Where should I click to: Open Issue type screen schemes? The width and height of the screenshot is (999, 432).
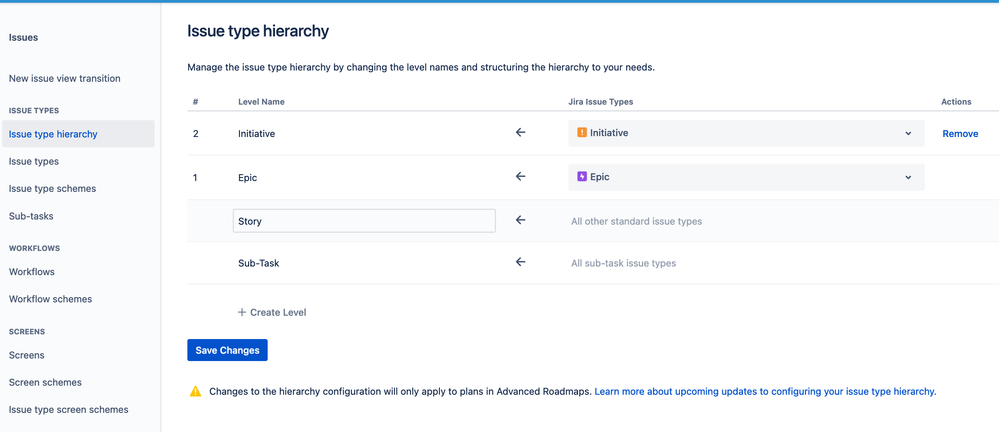point(69,410)
